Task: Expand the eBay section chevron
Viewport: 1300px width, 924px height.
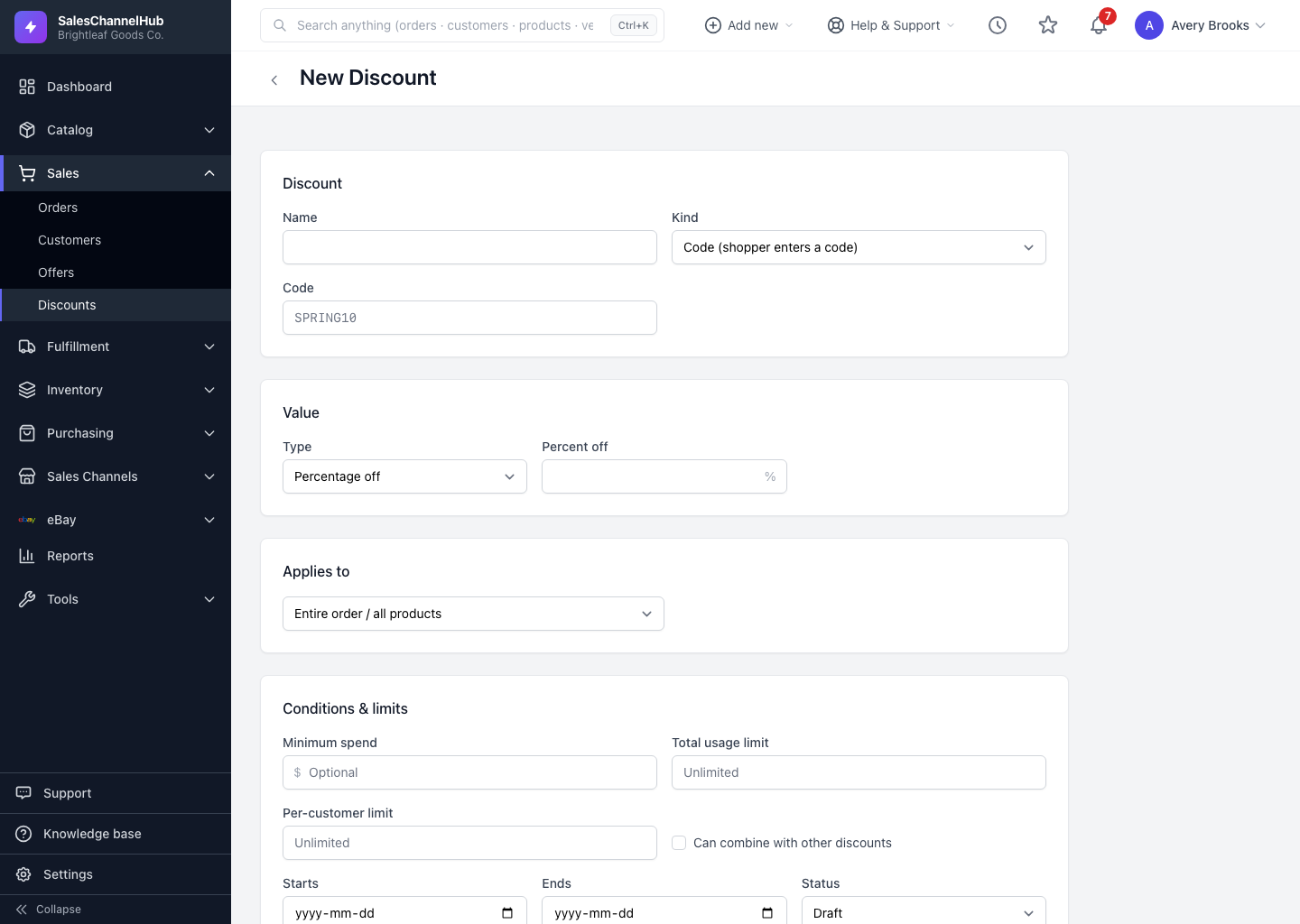Action: pyautogui.click(x=209, y=520)
